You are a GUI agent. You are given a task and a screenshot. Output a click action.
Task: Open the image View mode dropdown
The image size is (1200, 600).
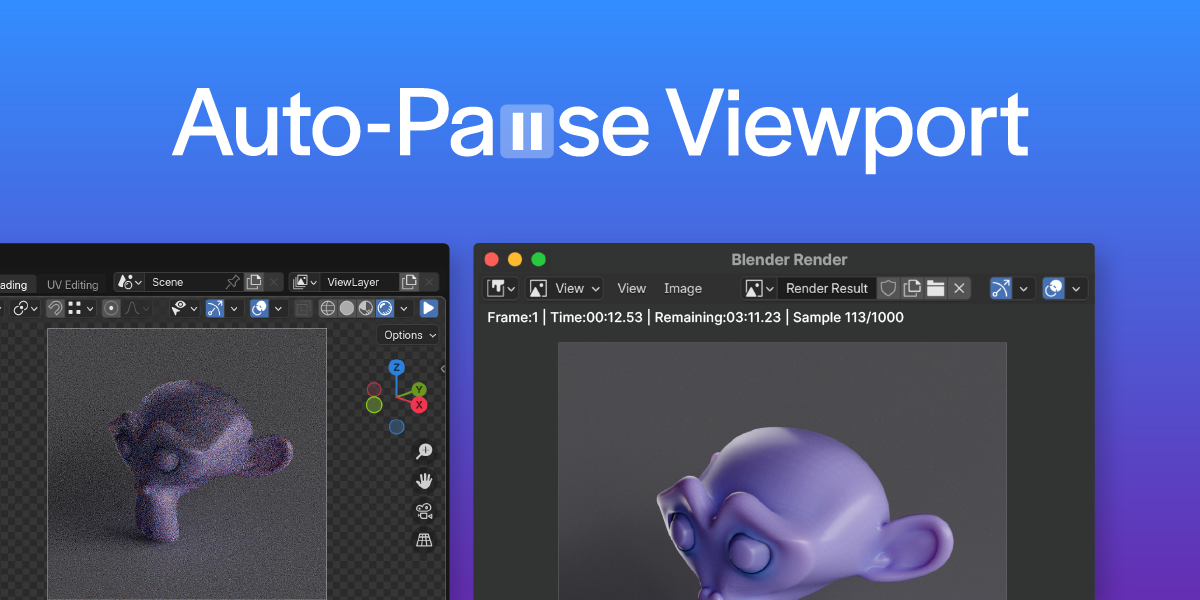tap(565, 288)
